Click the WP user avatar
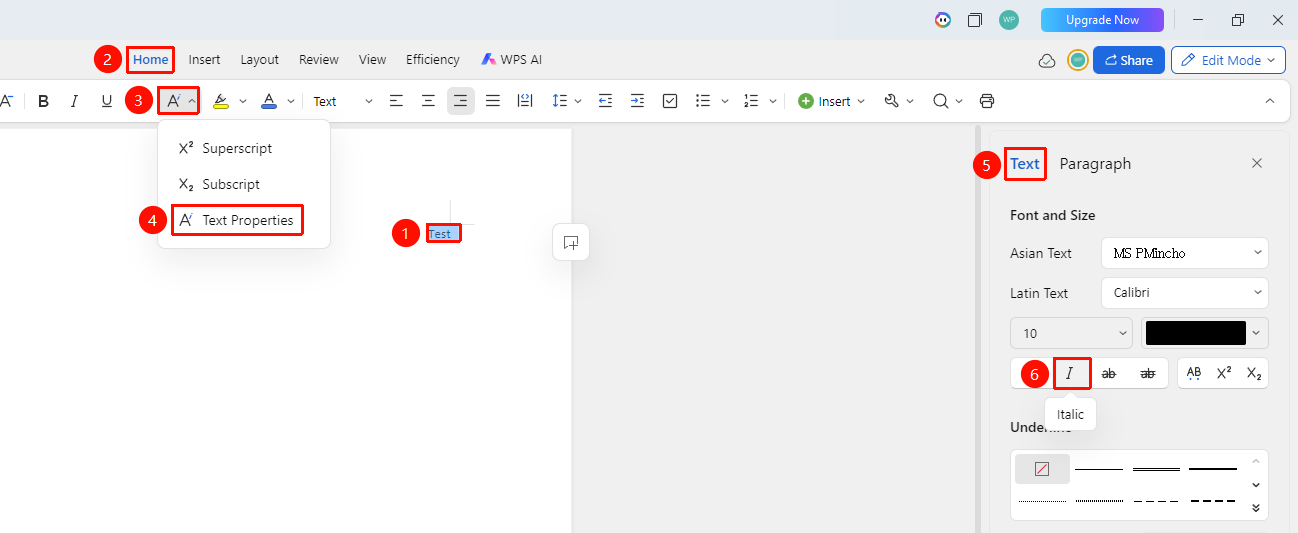 pyautogui.click(x=1009, y=20)
